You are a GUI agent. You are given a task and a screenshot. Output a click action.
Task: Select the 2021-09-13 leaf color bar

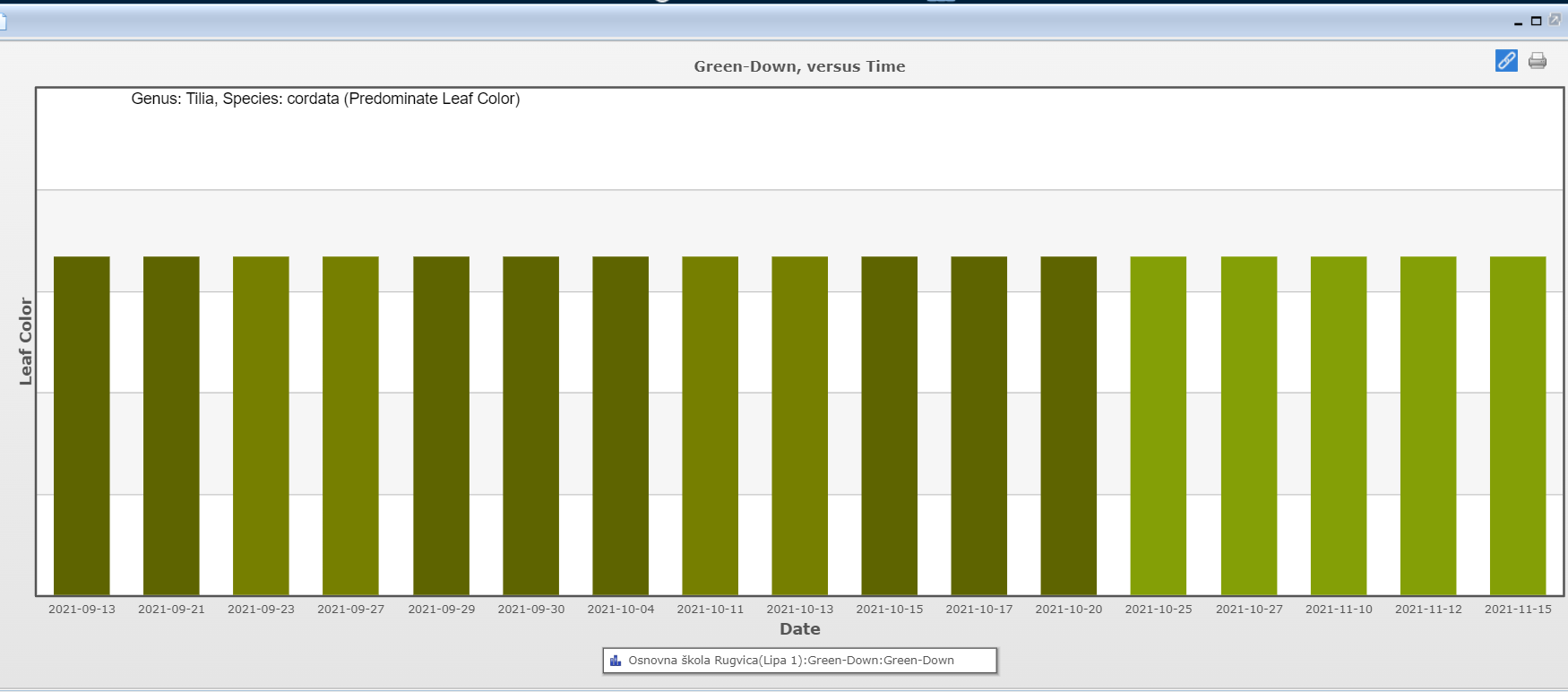(82, 426)
